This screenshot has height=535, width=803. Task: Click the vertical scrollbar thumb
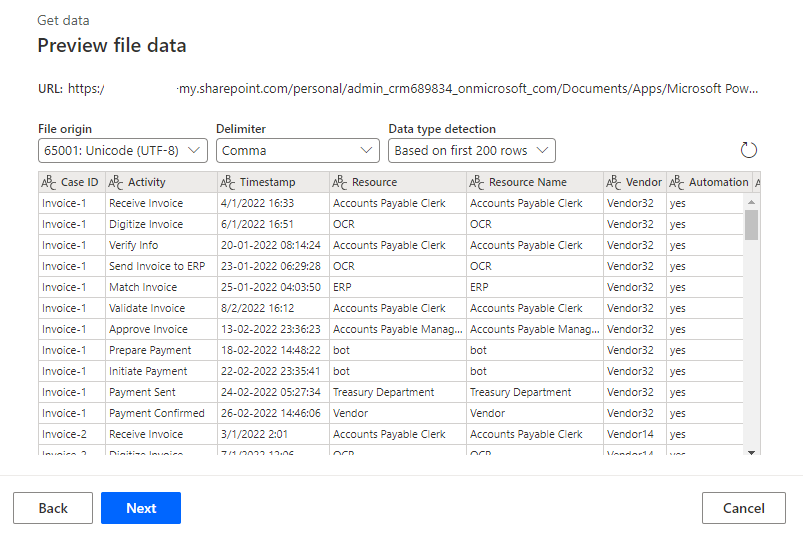[751, 225]
